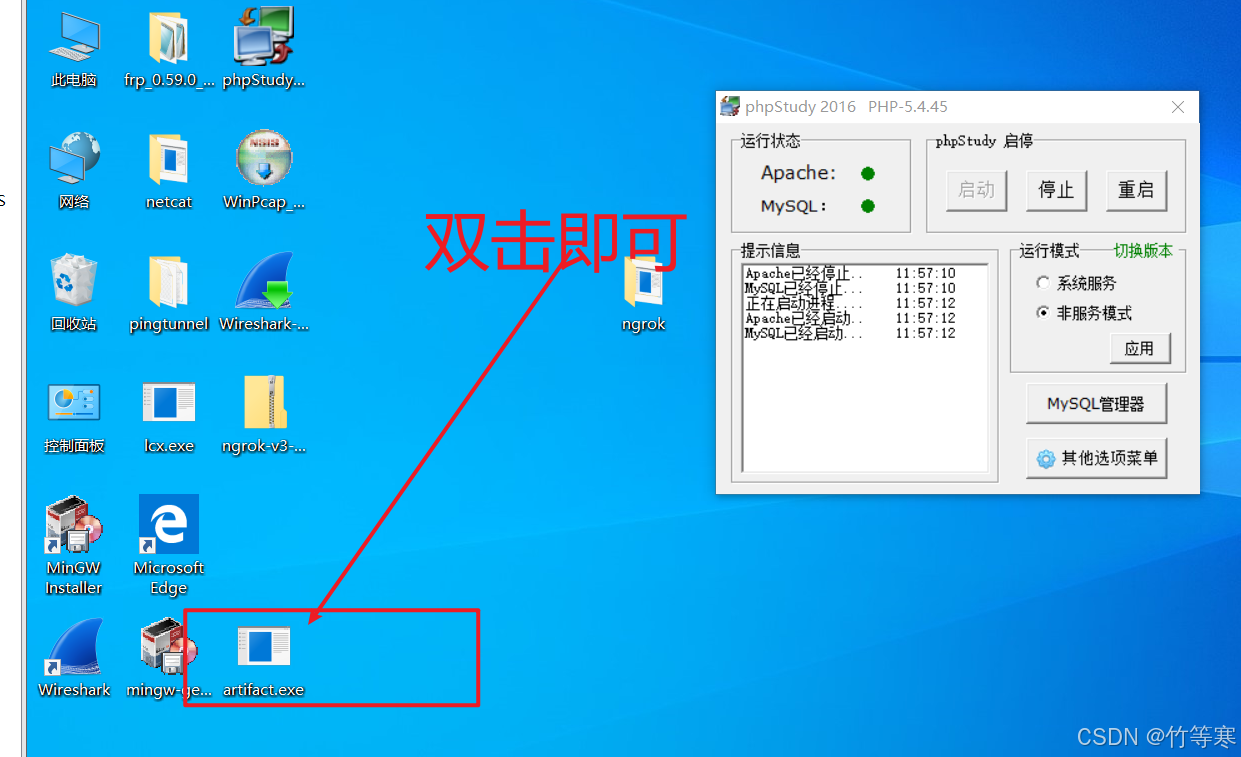The height and width of the screenshot is (757, 1241).
Task: Click the MinGW Installer shortcut
Action: (x=74, y=528)
